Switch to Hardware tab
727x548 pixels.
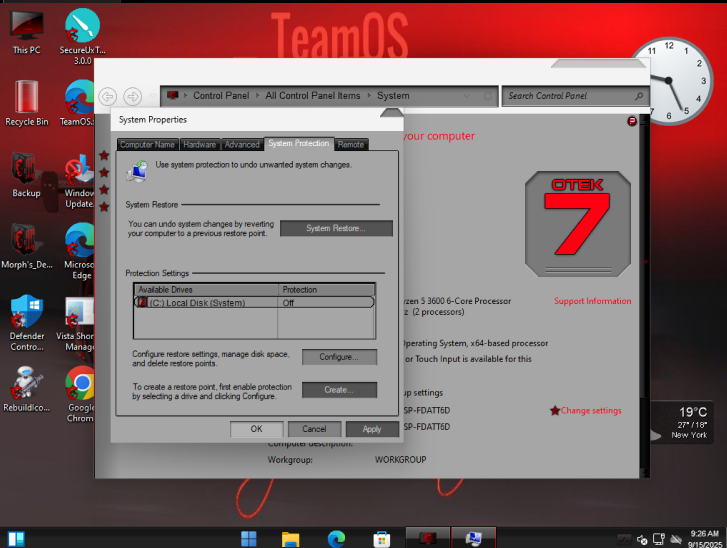(x=199, y=145)
